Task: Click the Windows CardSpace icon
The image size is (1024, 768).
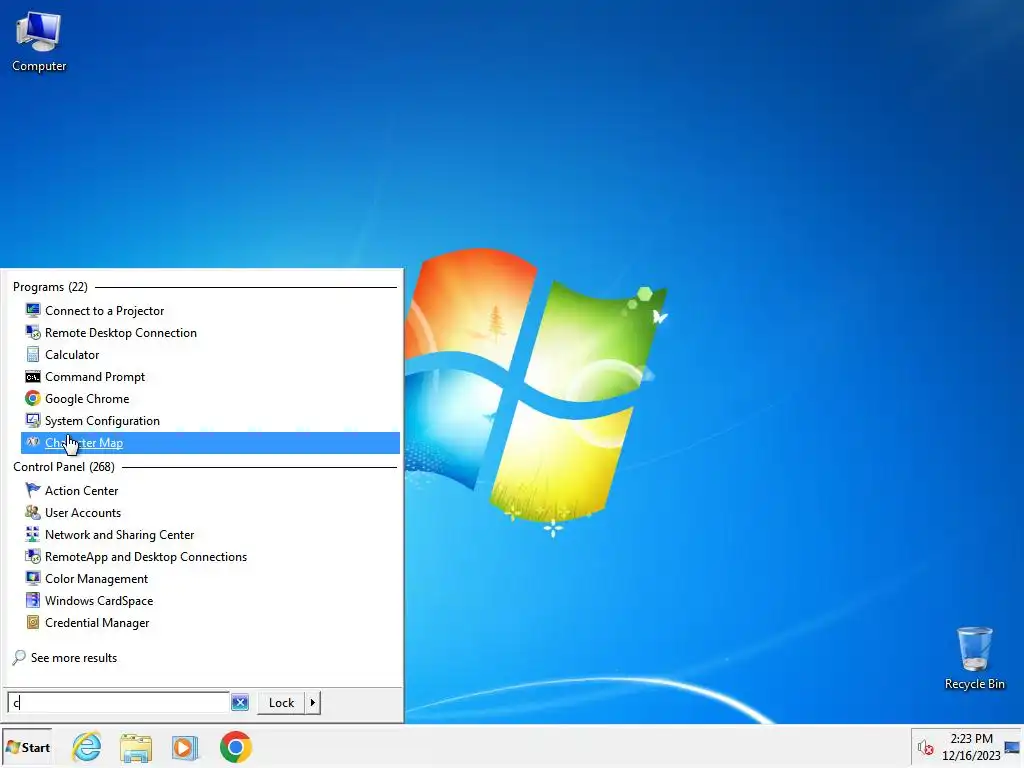Action: pos(33,600)
